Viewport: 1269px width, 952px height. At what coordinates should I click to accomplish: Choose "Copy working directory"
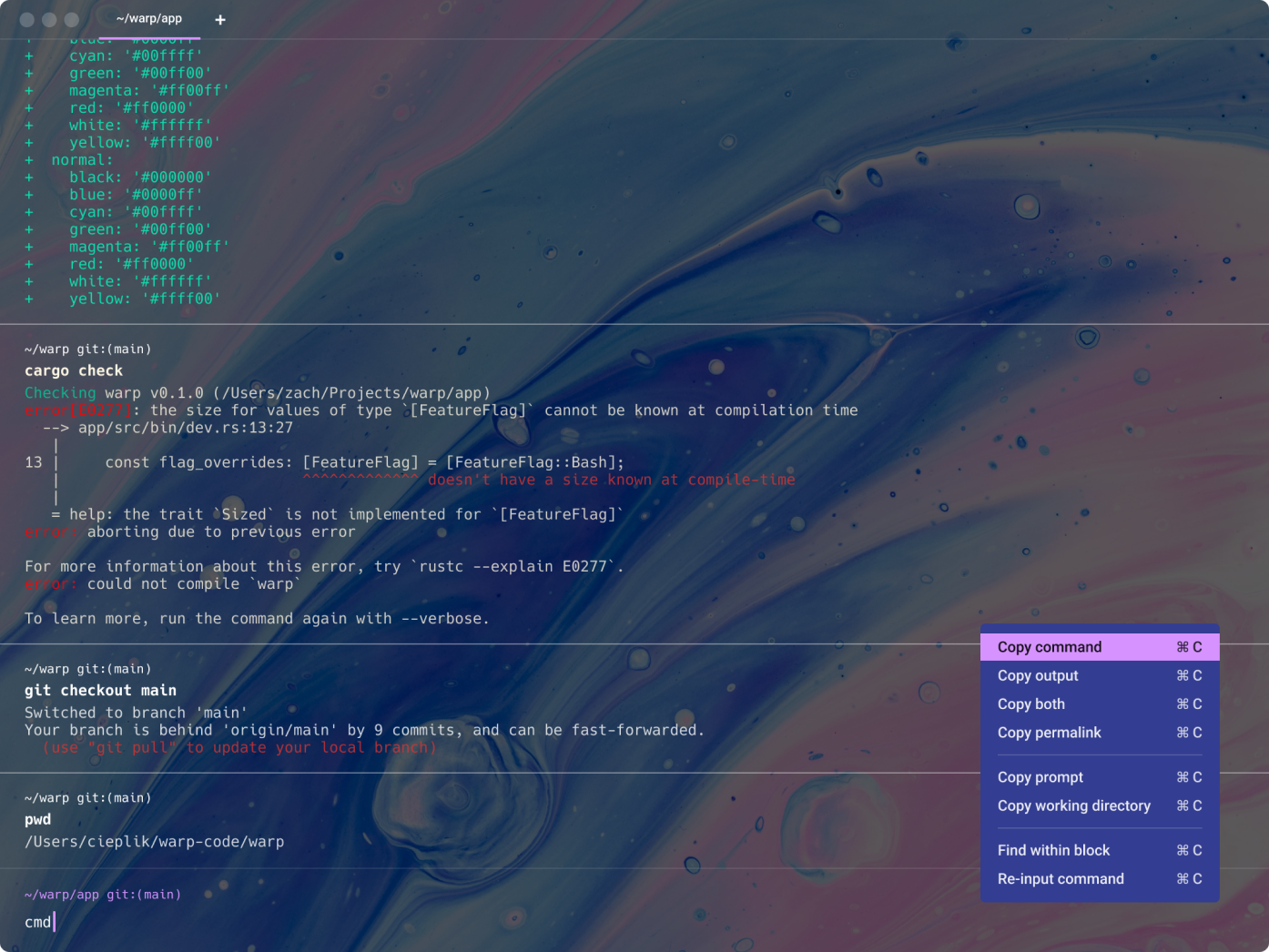[1074, 805]
